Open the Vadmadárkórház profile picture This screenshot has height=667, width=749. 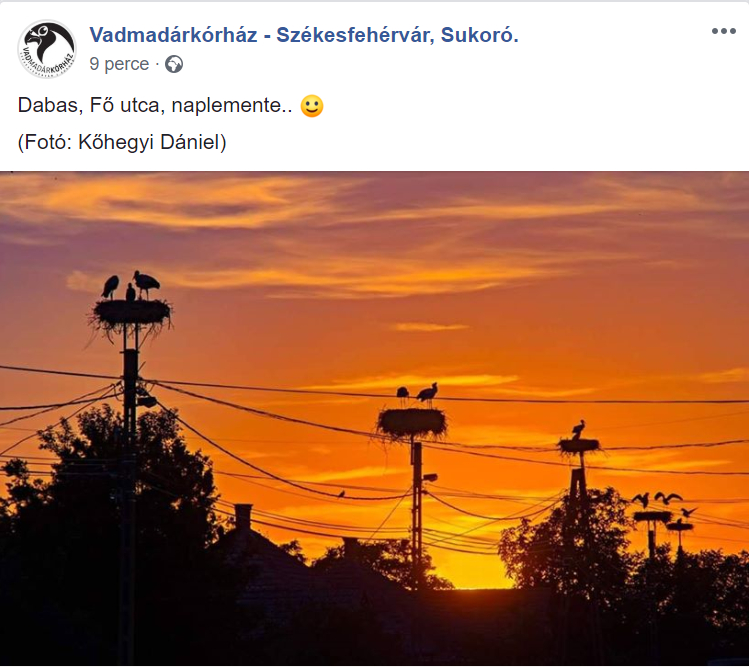click(x=47, y=49)
